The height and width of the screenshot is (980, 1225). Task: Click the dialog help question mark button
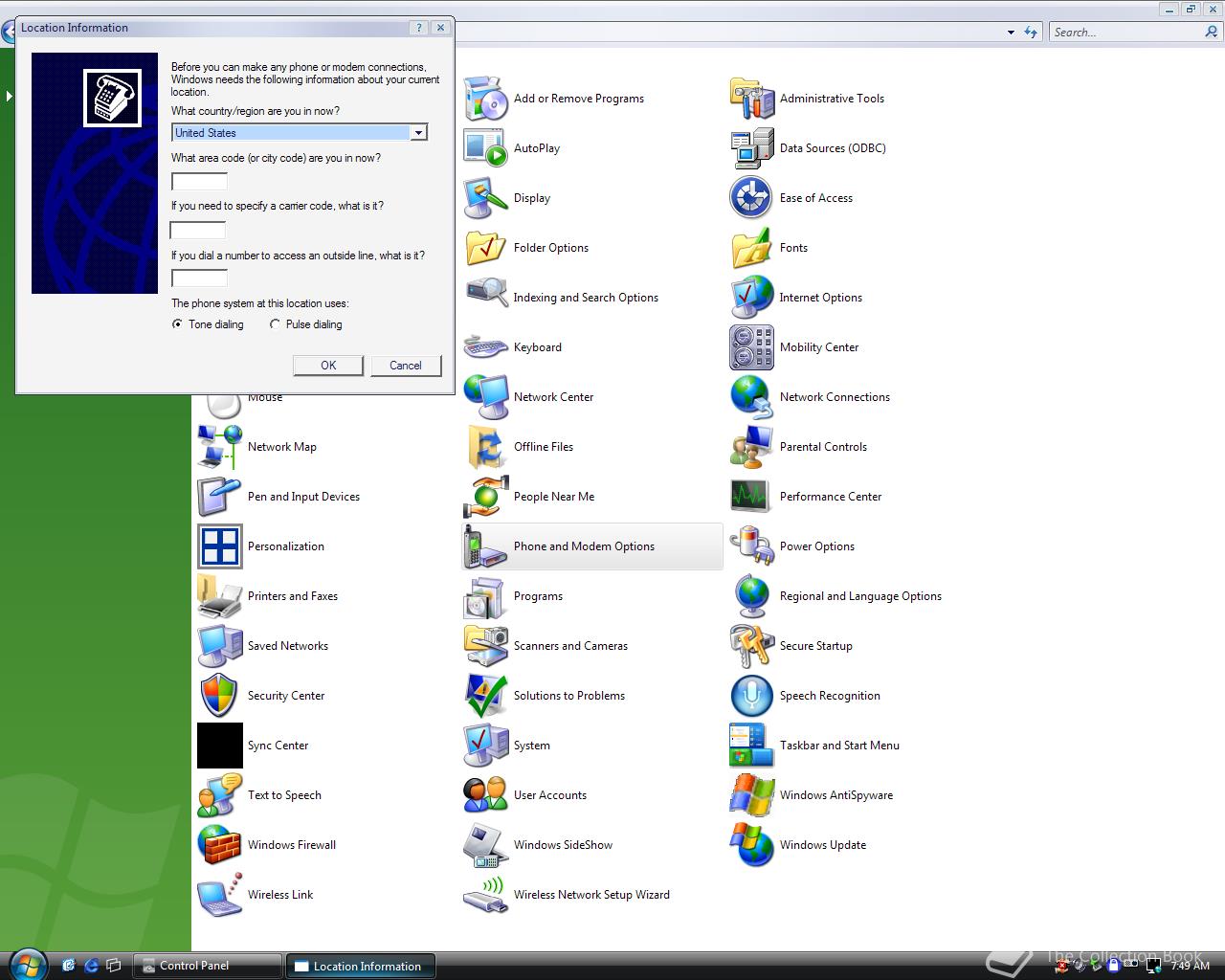pos(419,28)
